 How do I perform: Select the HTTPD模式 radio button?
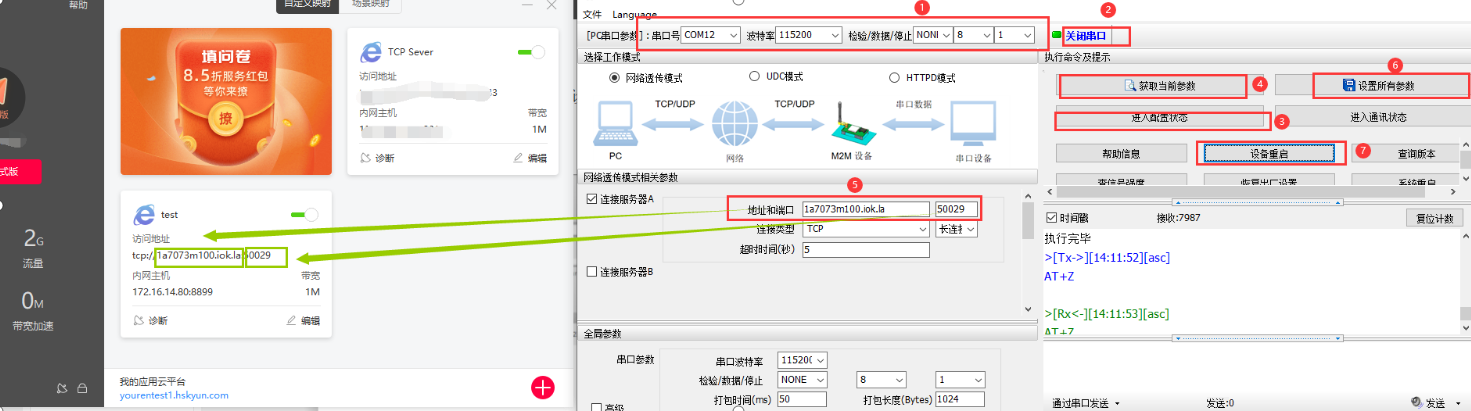[894, 78]
